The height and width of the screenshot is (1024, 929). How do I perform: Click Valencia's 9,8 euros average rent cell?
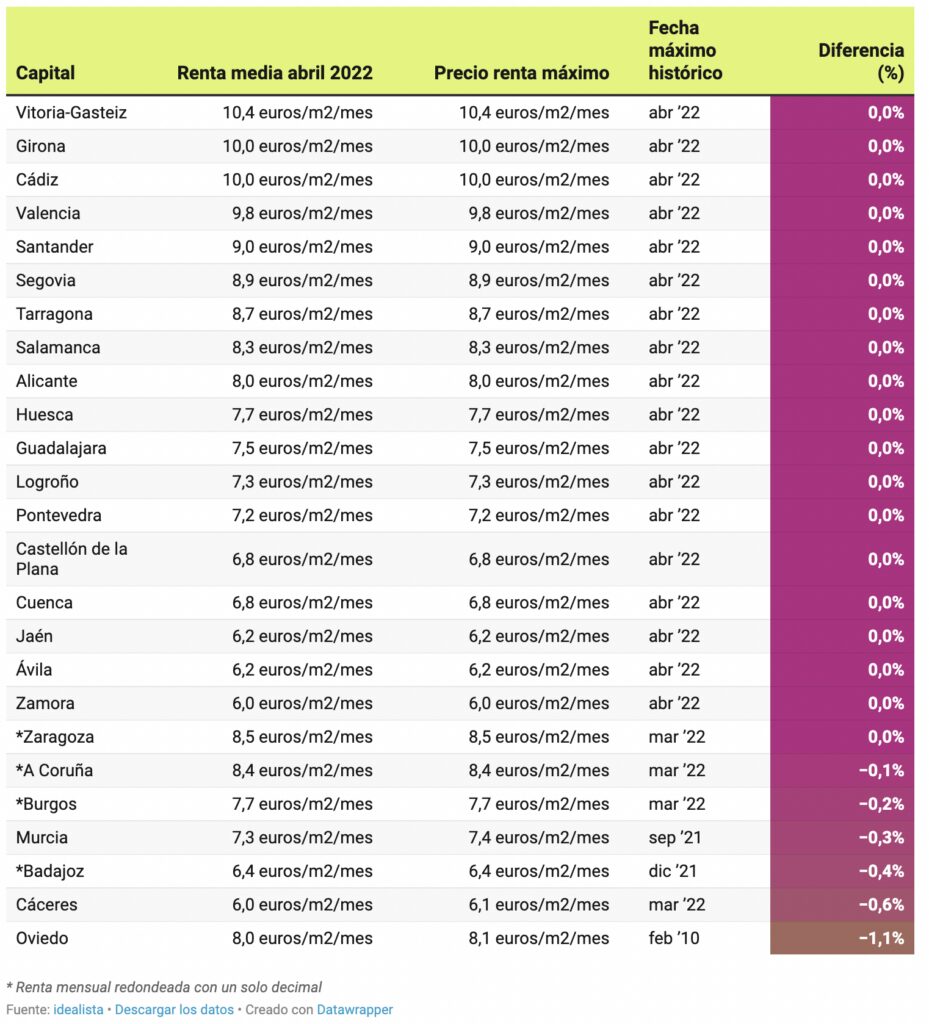click(x=302, y=213)
